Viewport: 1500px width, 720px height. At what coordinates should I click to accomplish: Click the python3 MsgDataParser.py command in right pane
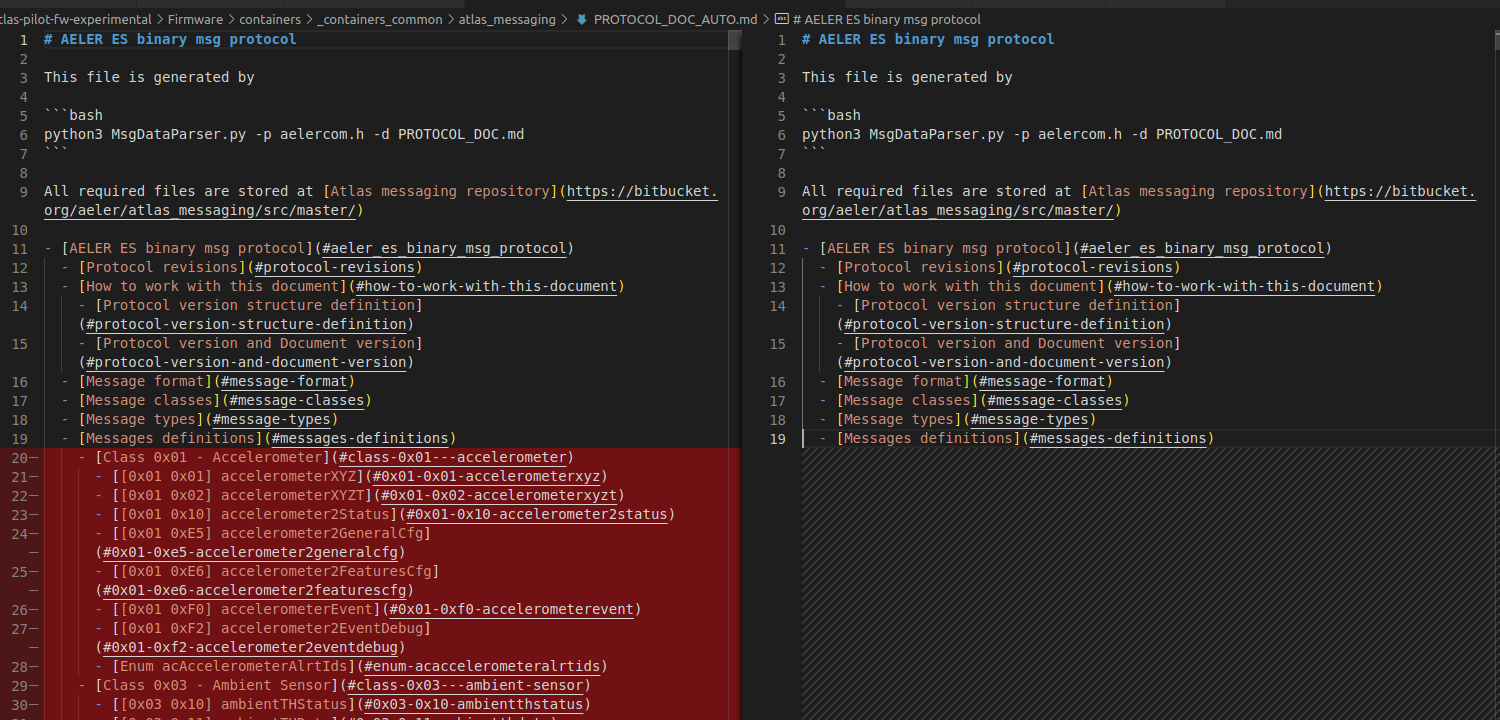[x=1042, y=134]
